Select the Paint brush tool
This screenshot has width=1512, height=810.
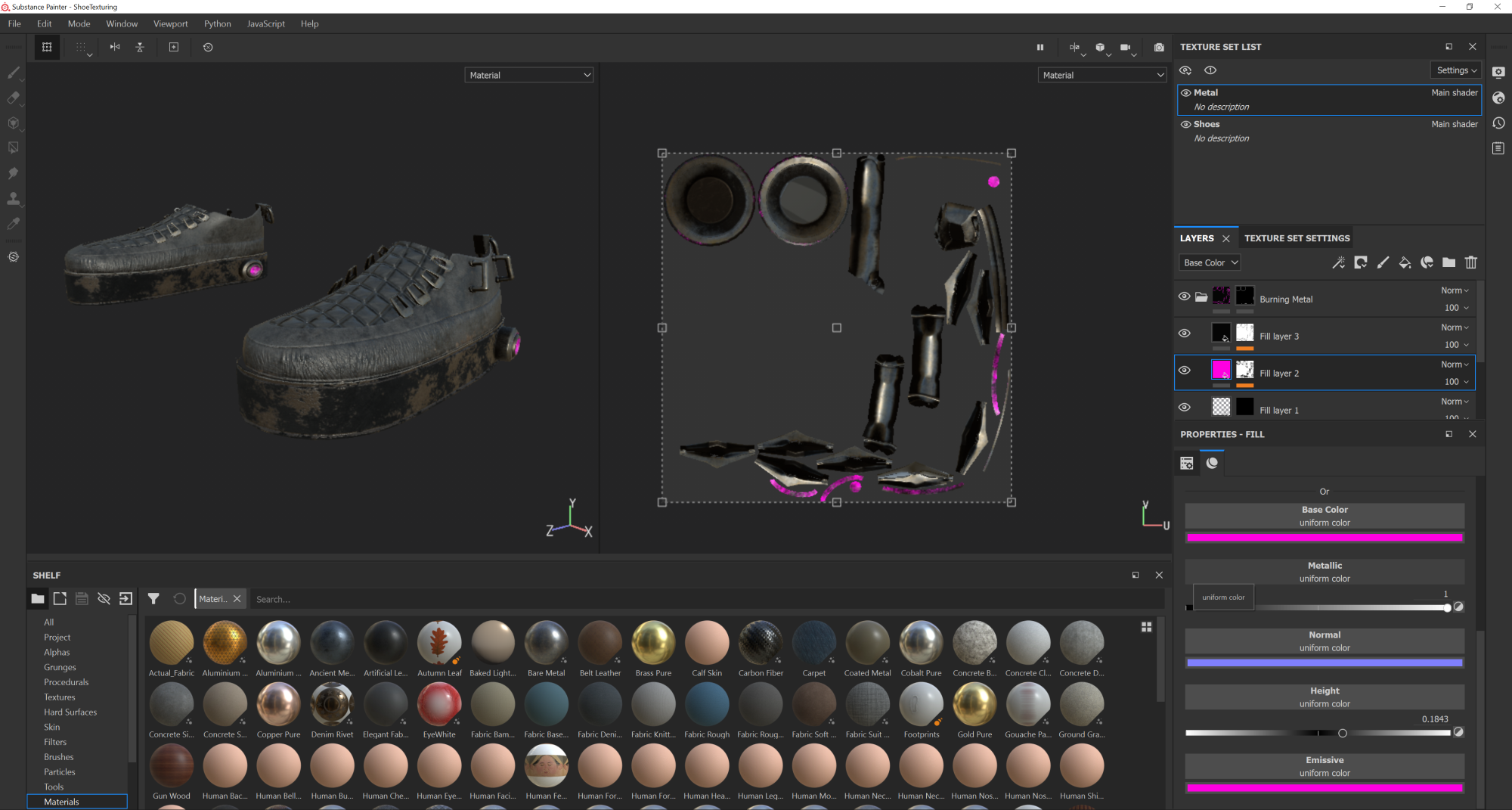pyautogui.click(x=13, y=73)
